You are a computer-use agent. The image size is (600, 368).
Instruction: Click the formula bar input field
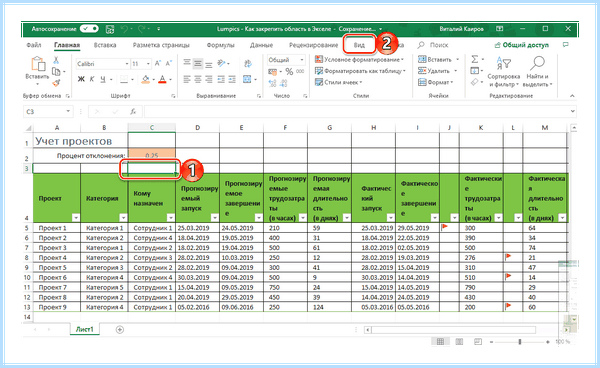point(357,111)
